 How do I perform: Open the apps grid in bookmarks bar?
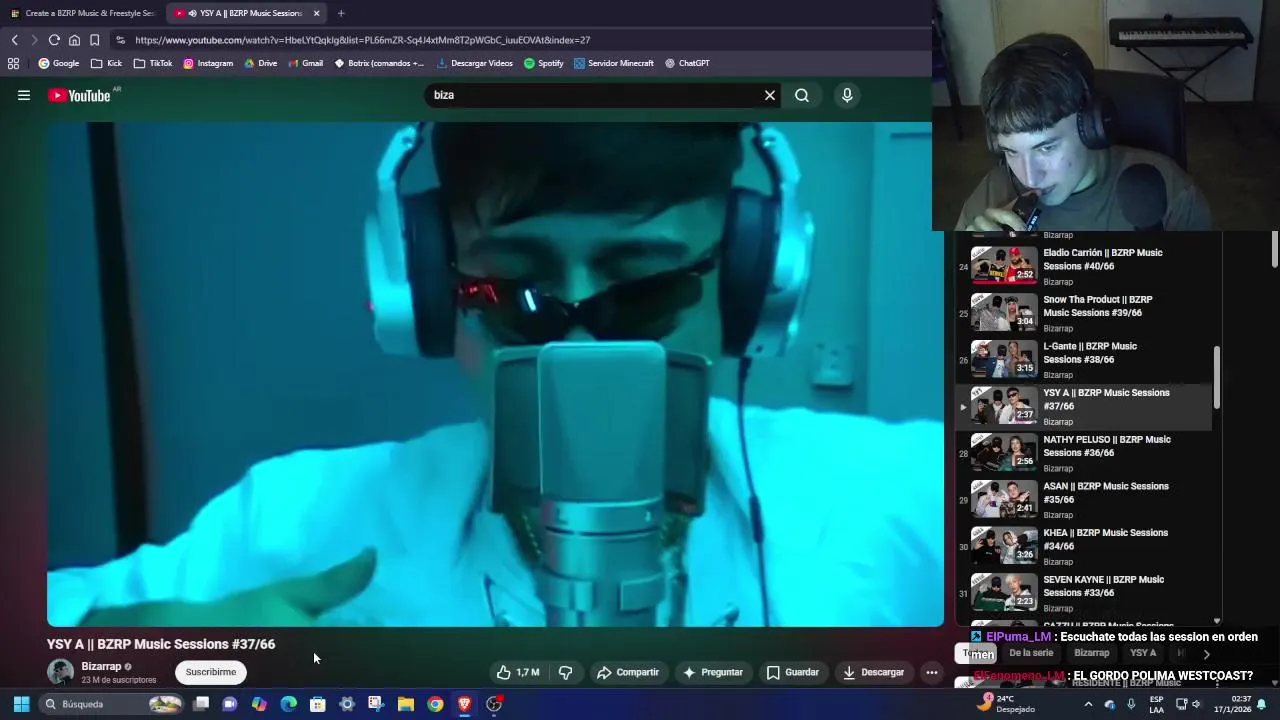pyautogui.click(x=13, y=63)
